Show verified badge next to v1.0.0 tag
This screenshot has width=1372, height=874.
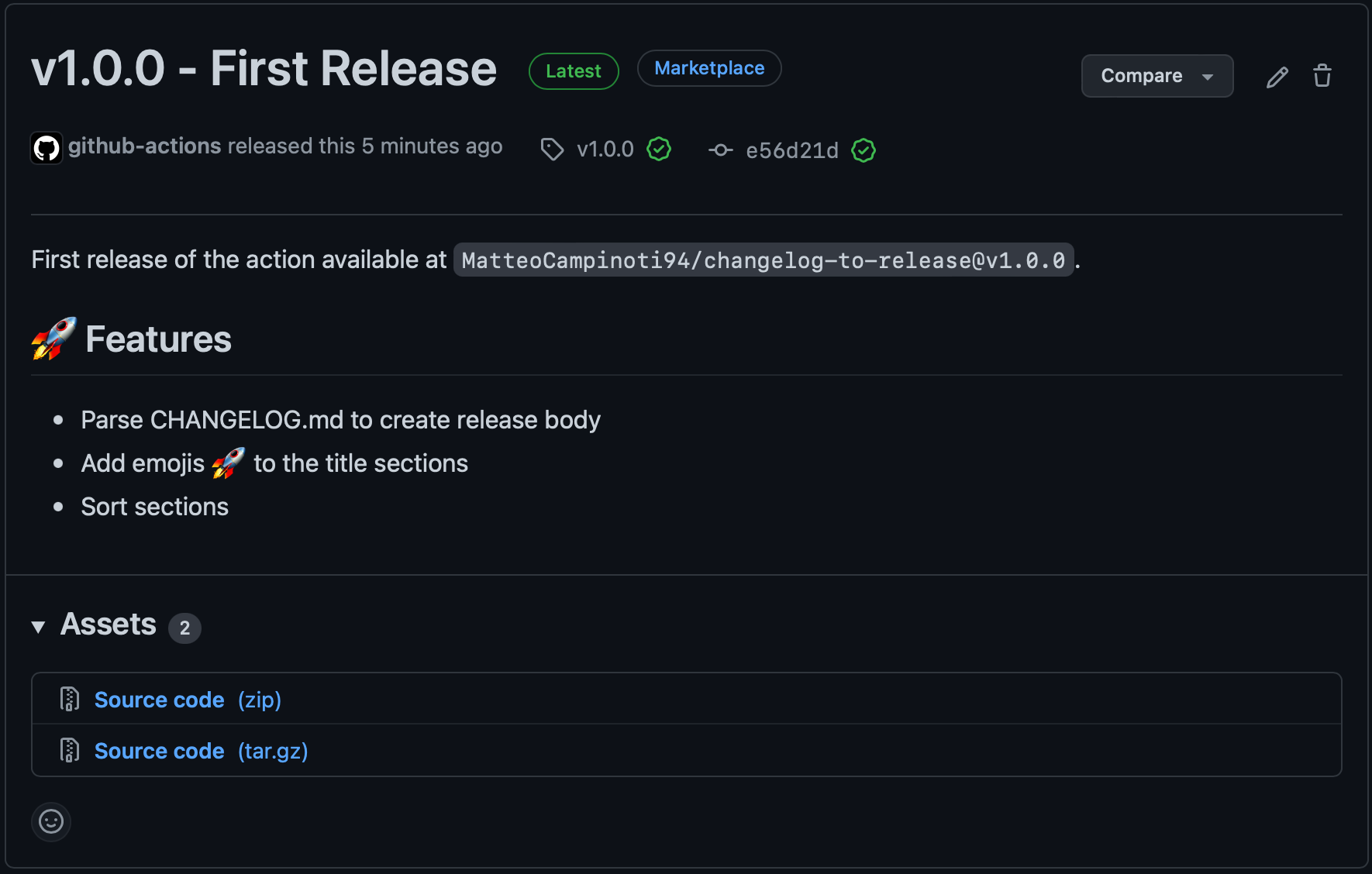point(659,149)
